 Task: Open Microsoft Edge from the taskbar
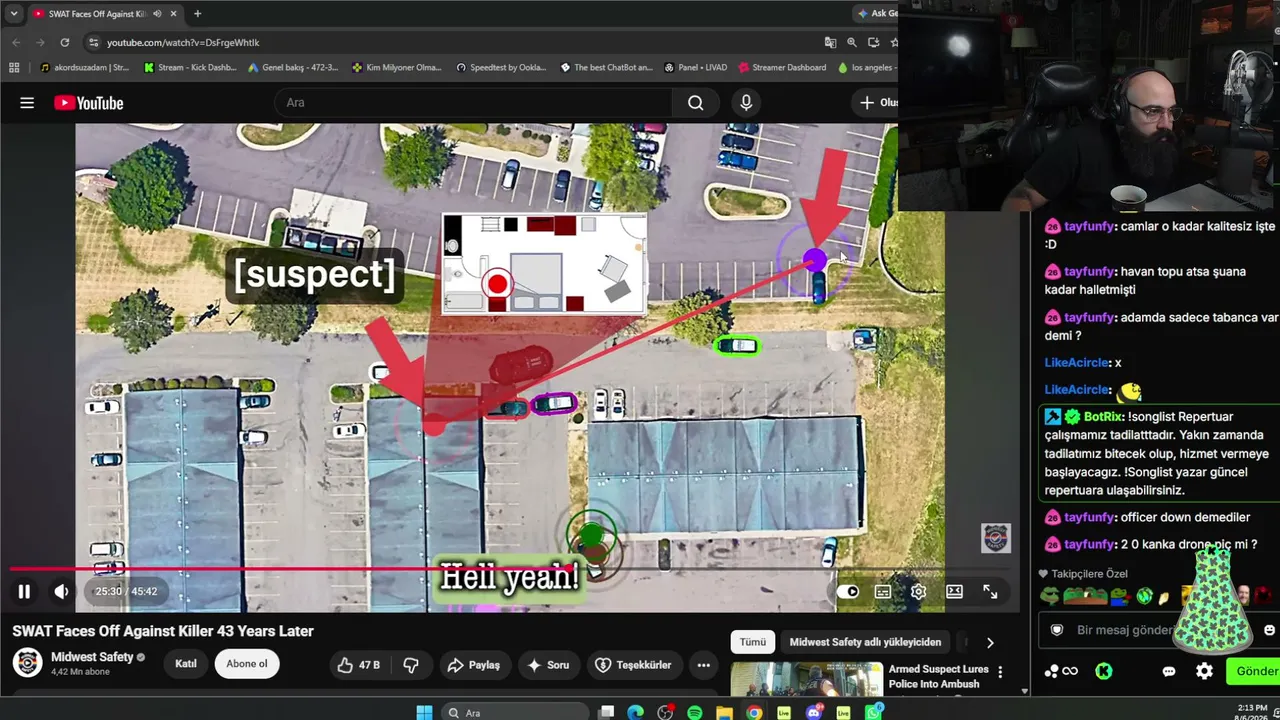(635, 712)
